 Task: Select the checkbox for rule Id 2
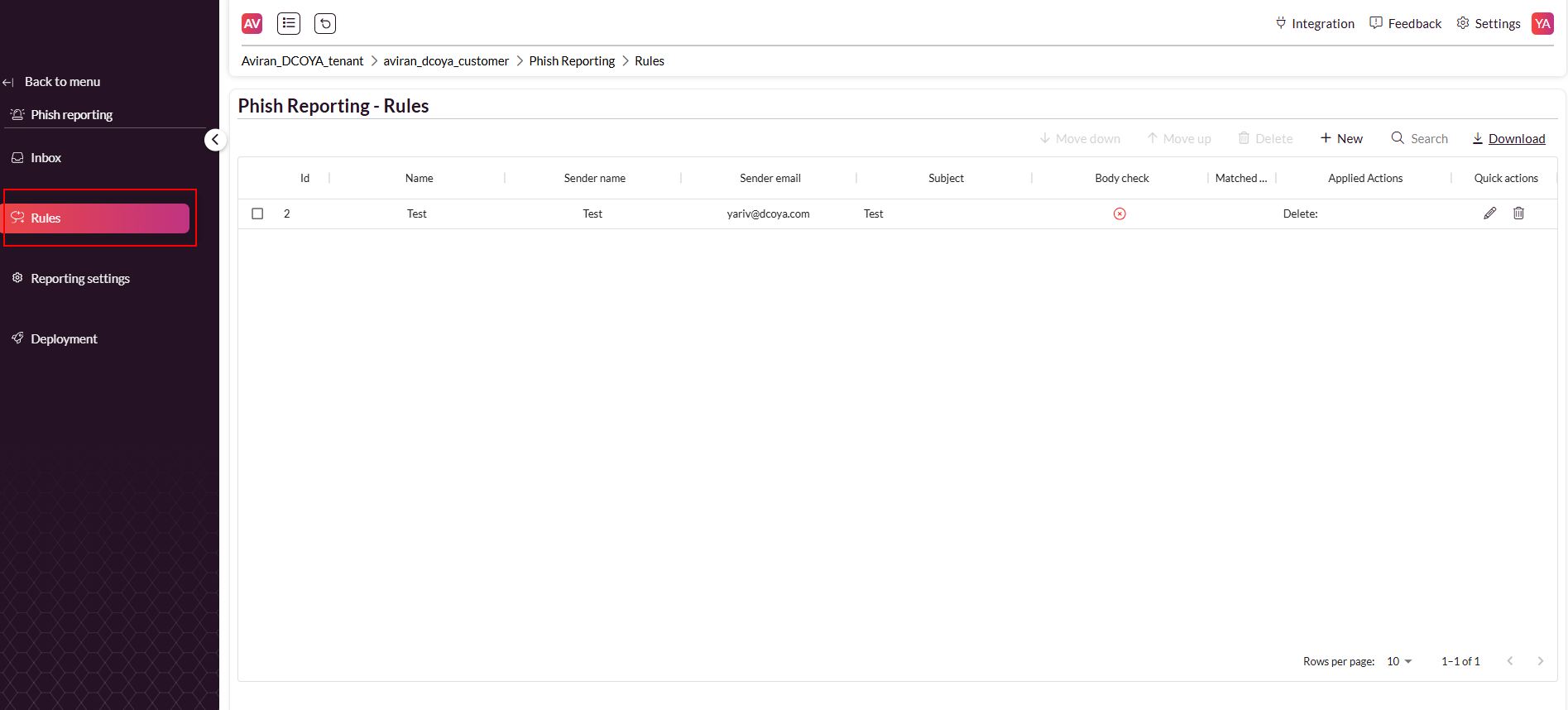pyautogui.click(x=257, y=213)
